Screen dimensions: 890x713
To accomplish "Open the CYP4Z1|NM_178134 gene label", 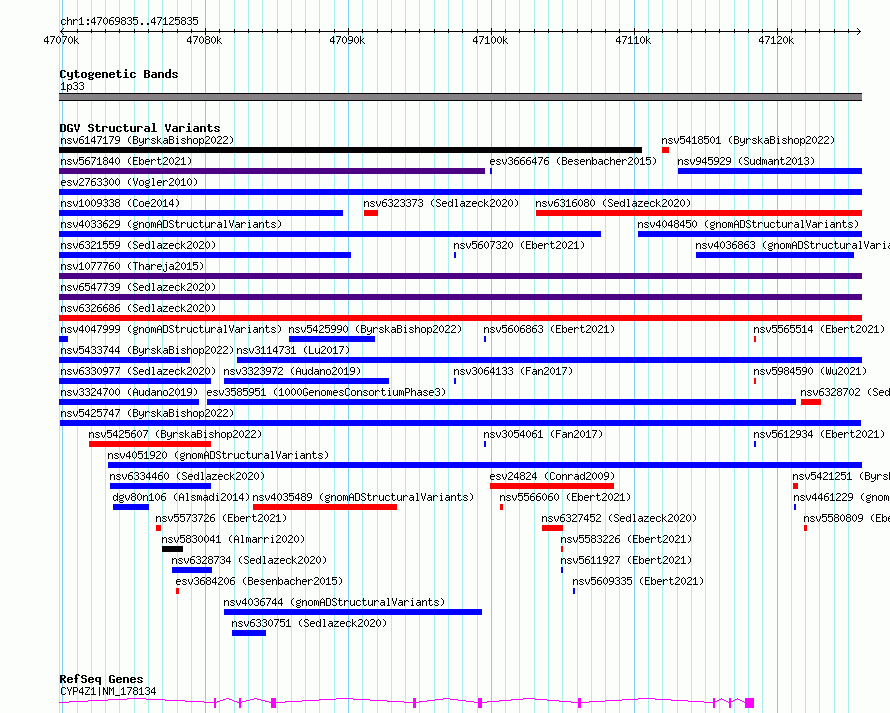I will 108,691.
